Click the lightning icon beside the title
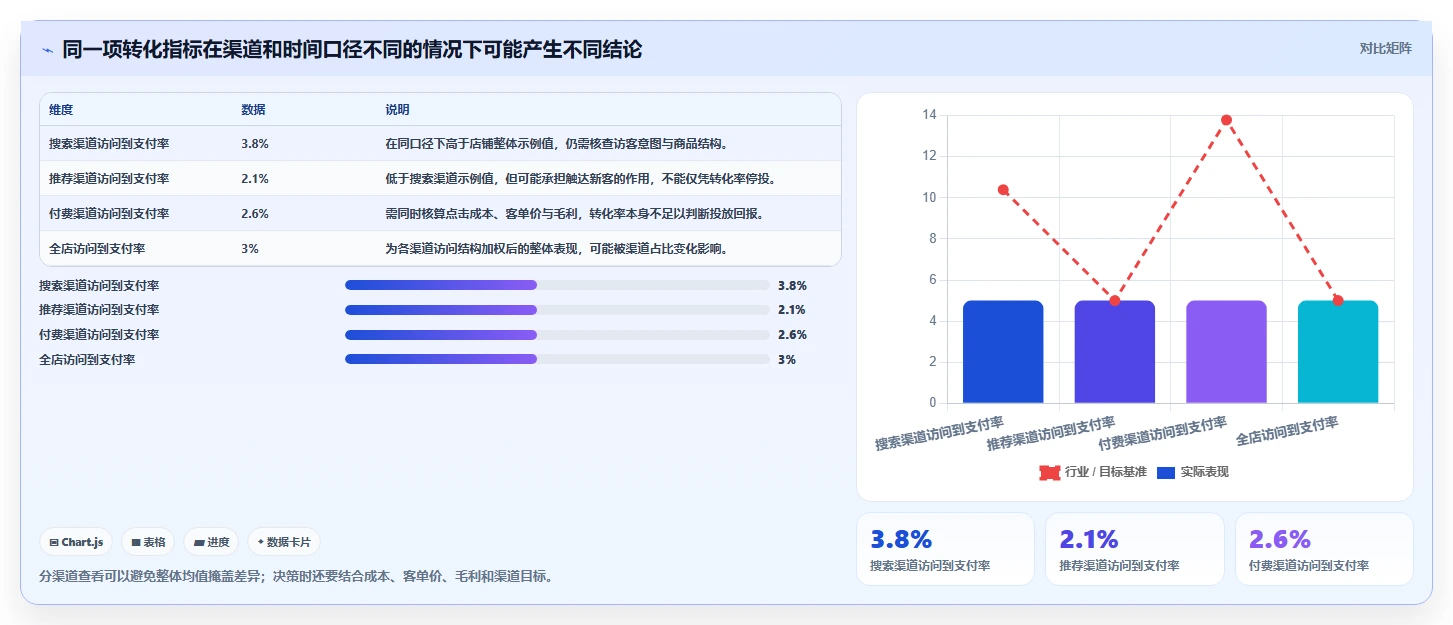 click(47, 50)
